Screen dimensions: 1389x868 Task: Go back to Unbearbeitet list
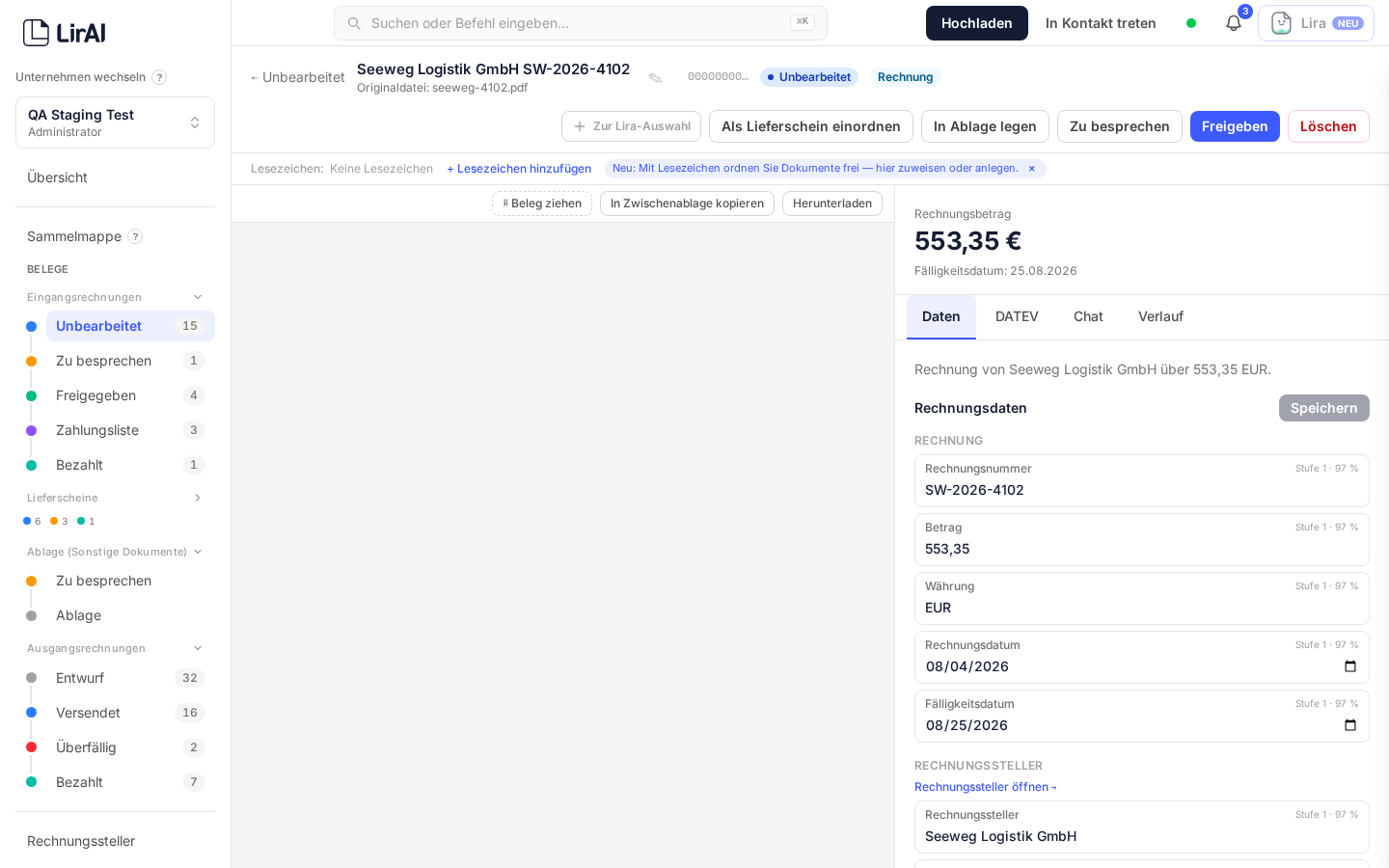(297, 77)
